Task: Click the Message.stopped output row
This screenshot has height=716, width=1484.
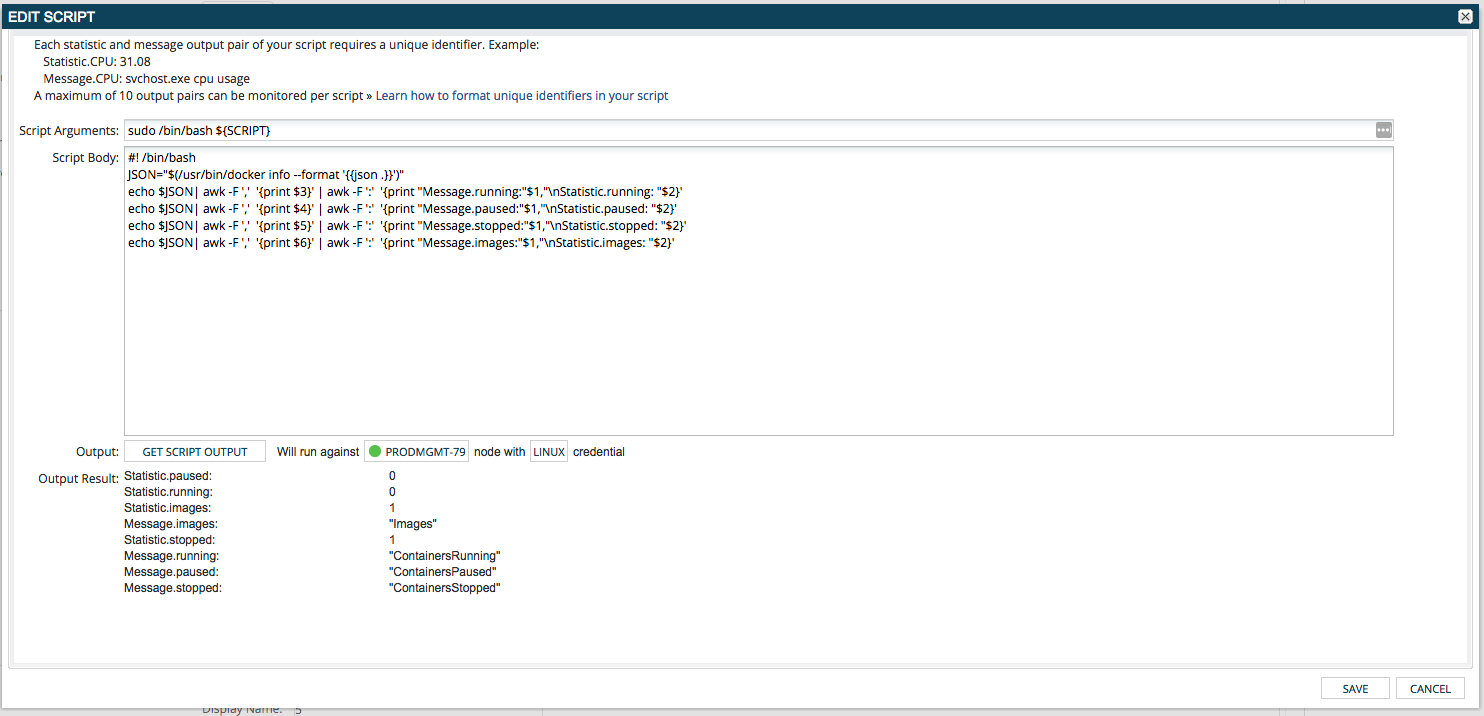Action: pos(312,588)
